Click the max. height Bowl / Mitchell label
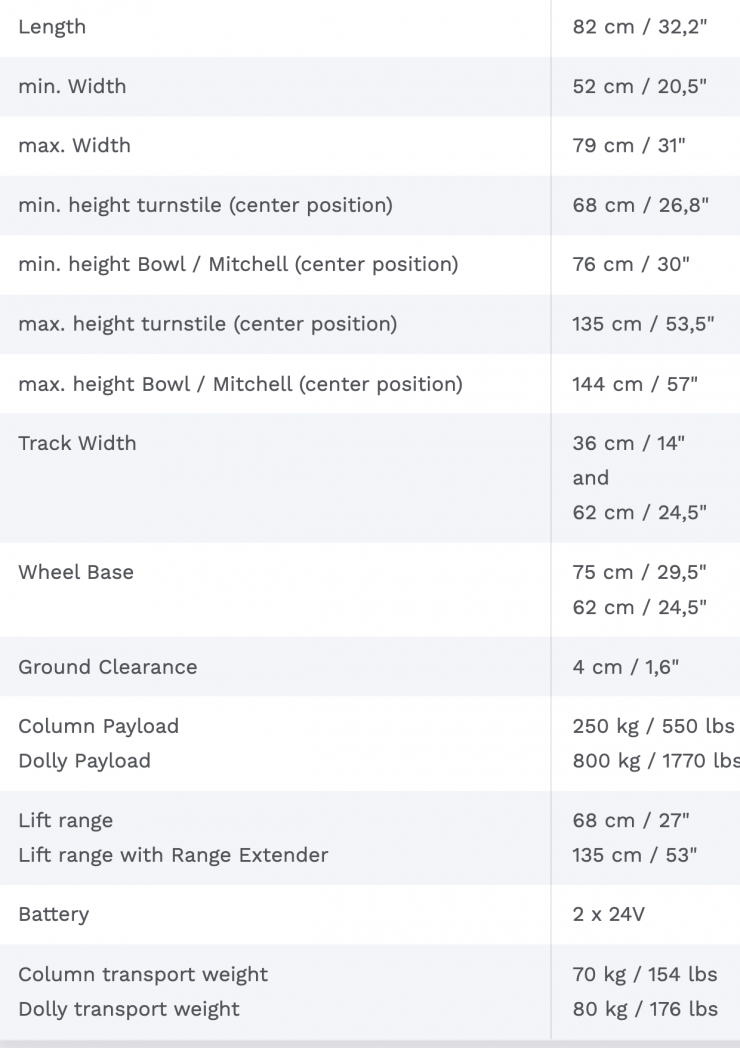Viewport: 740px width, 1048px height. [x=240, y=384]
